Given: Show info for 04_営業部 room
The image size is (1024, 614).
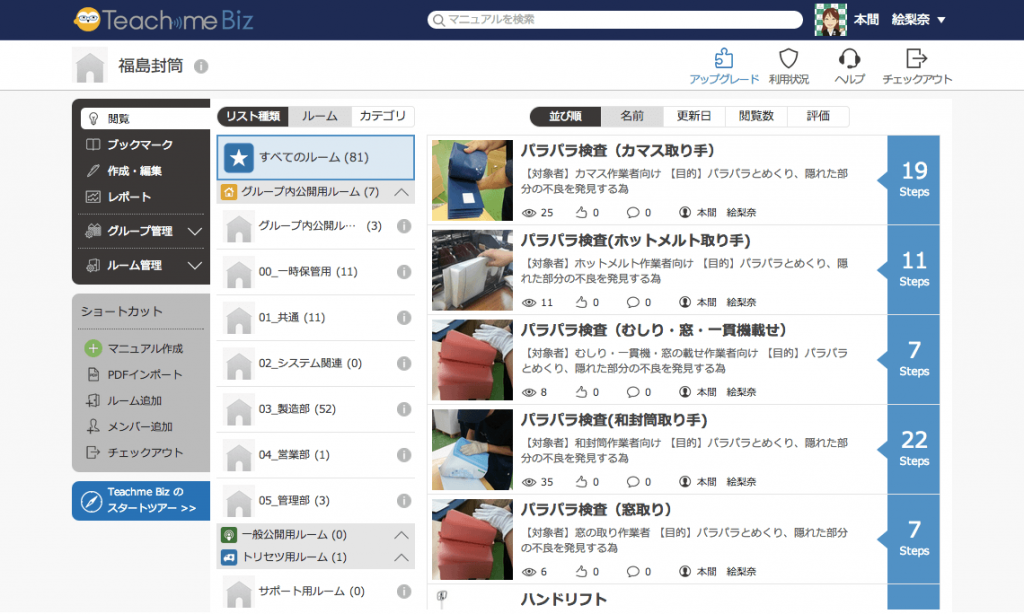Looking at the screenshot, I should click(404, 455).
